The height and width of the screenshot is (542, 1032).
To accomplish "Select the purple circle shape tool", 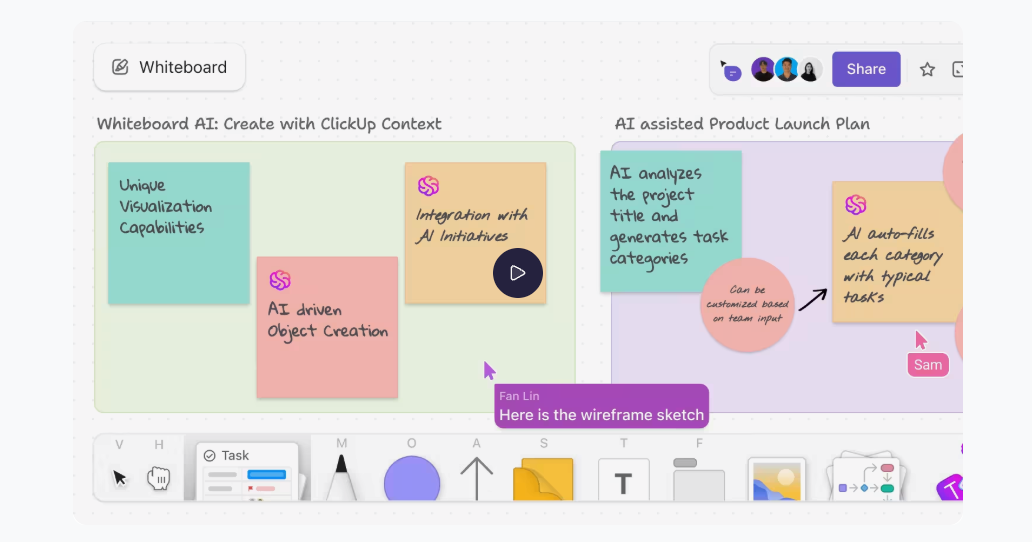I will tap(411, 480).
